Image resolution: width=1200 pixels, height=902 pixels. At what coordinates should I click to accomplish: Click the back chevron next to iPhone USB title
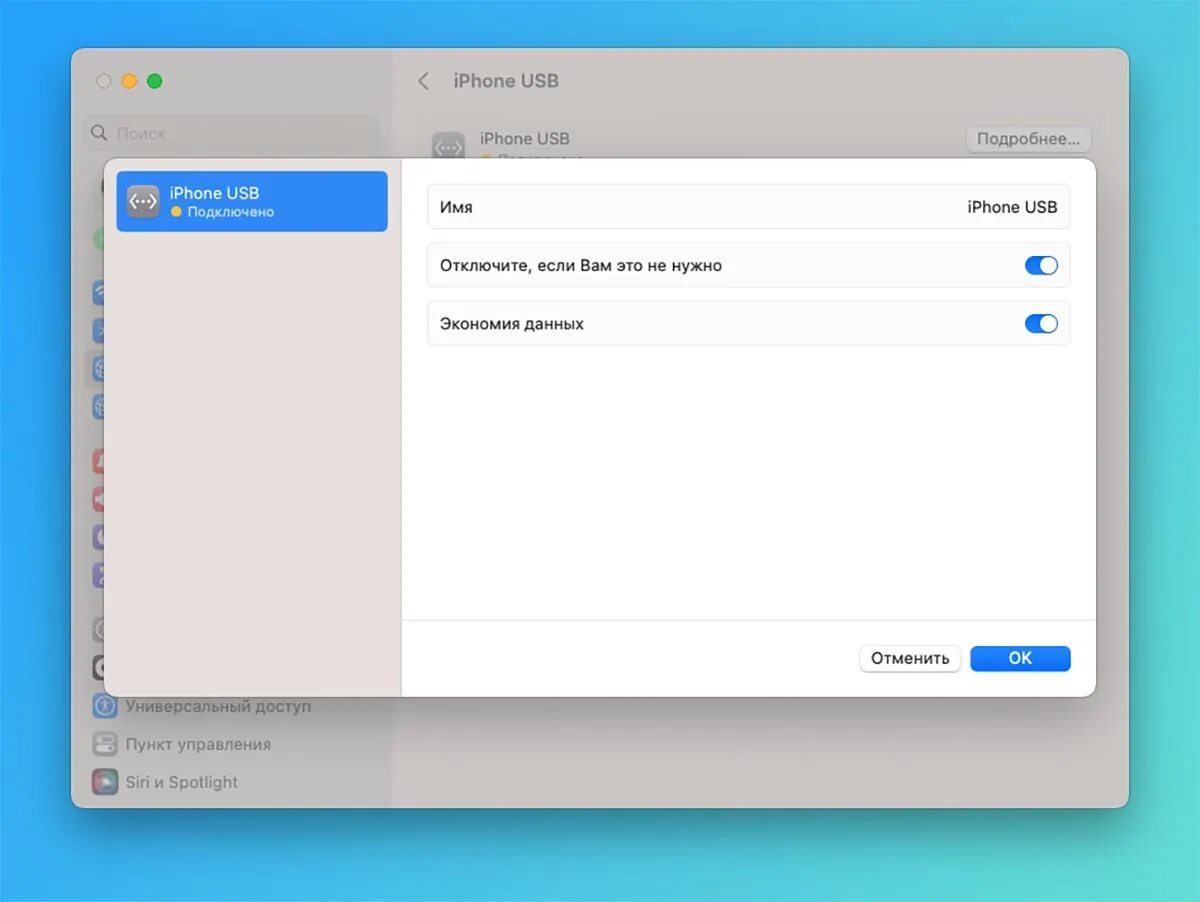(424, 81)
